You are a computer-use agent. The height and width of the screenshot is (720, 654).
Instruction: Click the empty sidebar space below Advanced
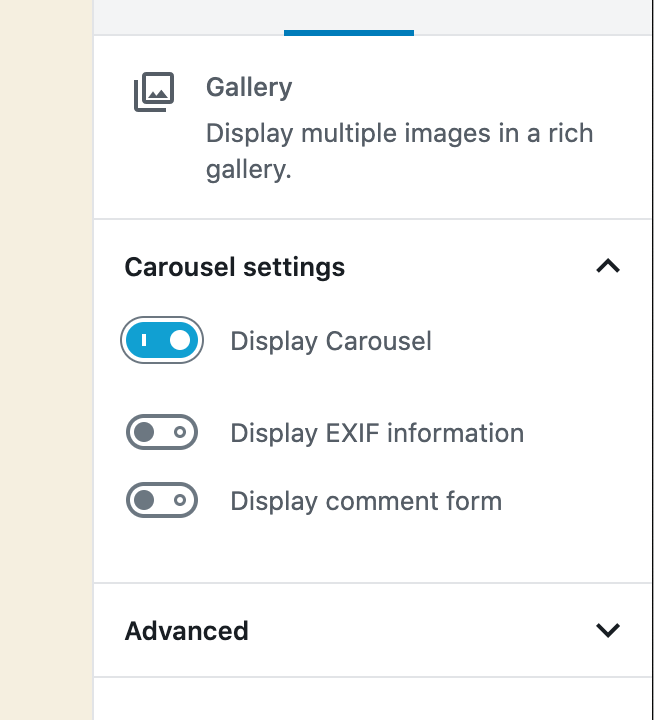372,699
